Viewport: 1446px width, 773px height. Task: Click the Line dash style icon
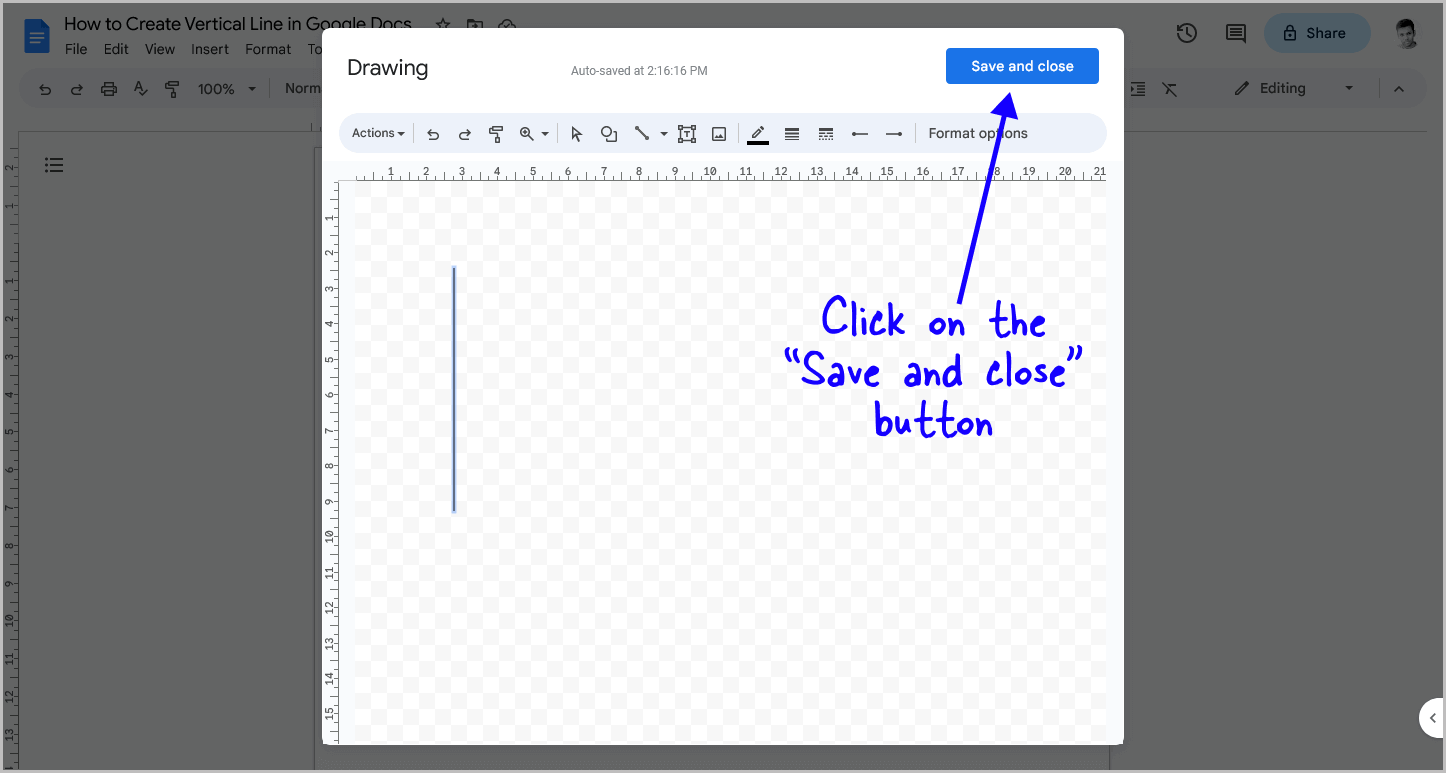(825, 133)
